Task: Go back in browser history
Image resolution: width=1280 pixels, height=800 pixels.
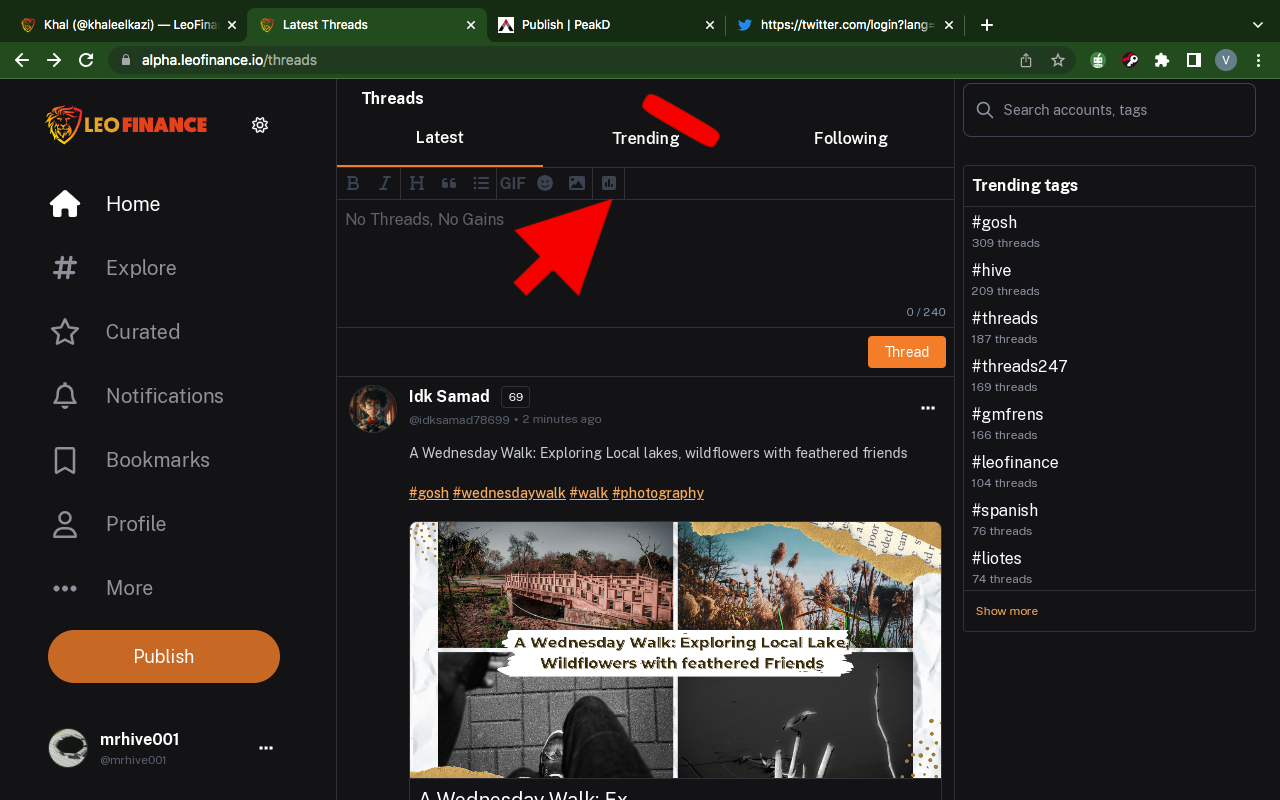Action: point(22,60)
